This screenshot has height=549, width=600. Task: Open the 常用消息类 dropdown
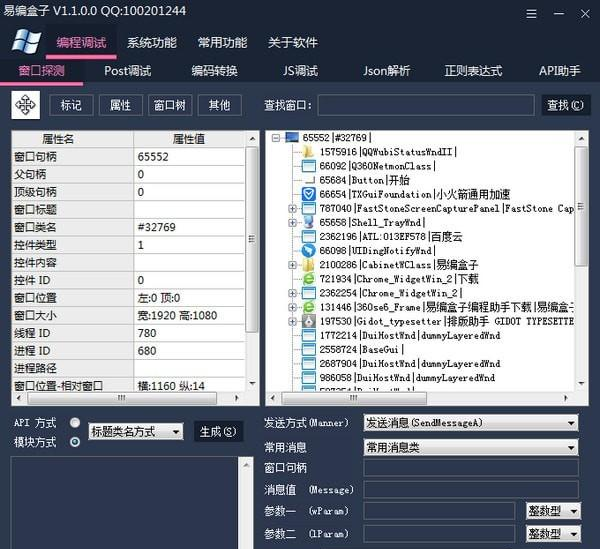pyautogui.click(x=471, y=447)
